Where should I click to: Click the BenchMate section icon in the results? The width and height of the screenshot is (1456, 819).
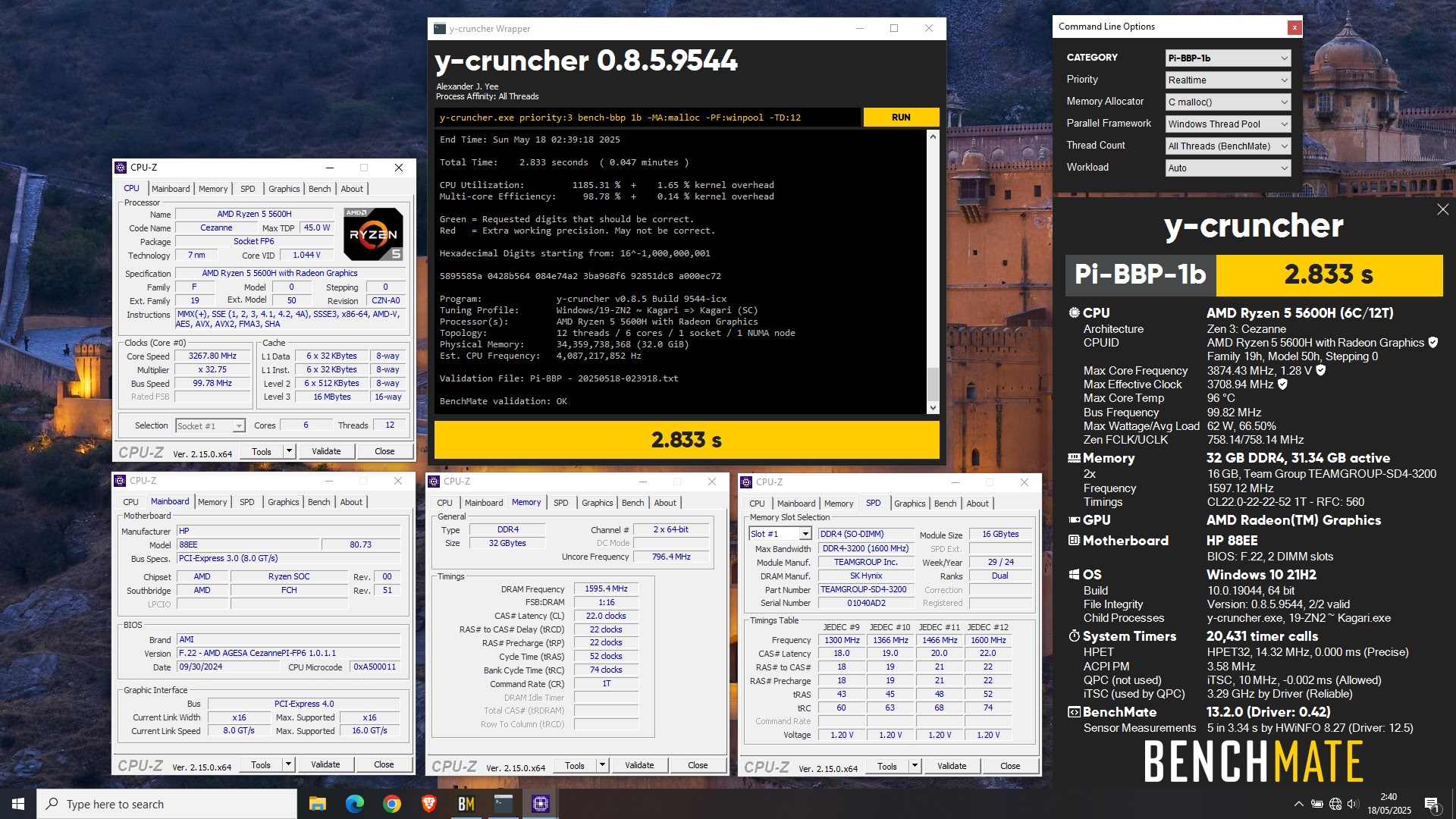tap(1074, 712)
